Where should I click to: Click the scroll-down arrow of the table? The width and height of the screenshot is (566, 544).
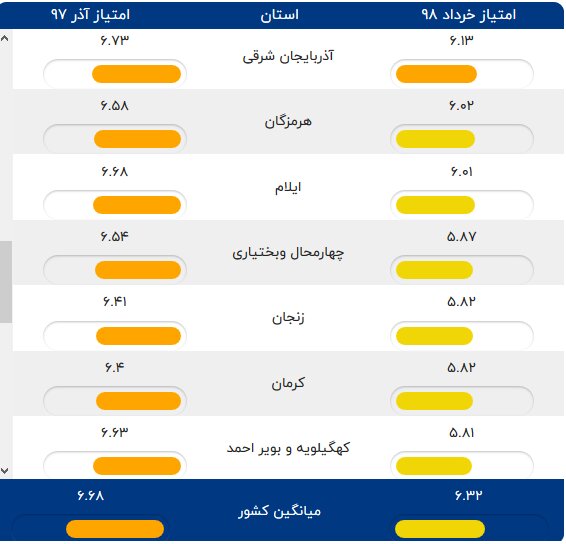pos(5,470)
